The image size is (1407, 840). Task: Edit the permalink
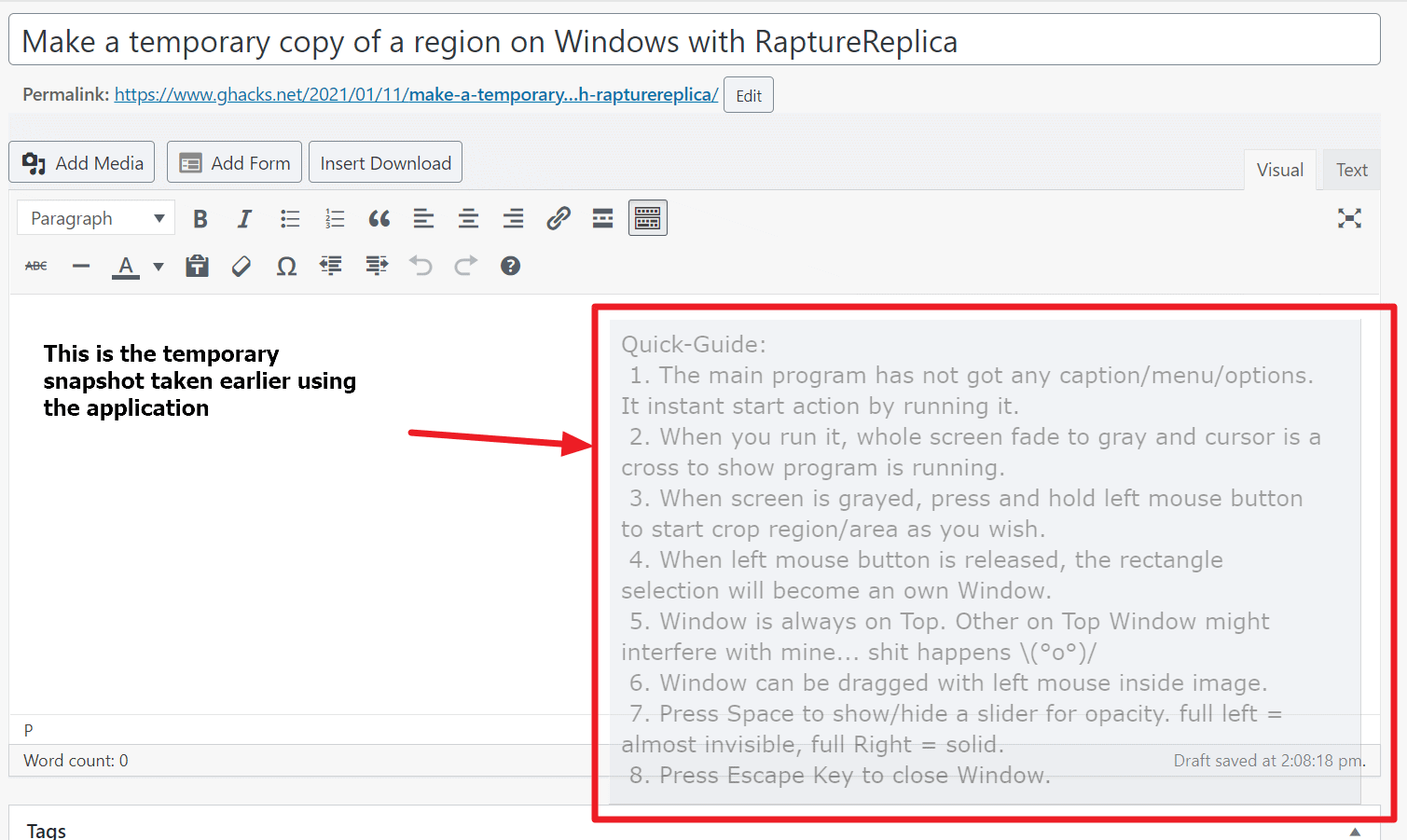[749, 95]
